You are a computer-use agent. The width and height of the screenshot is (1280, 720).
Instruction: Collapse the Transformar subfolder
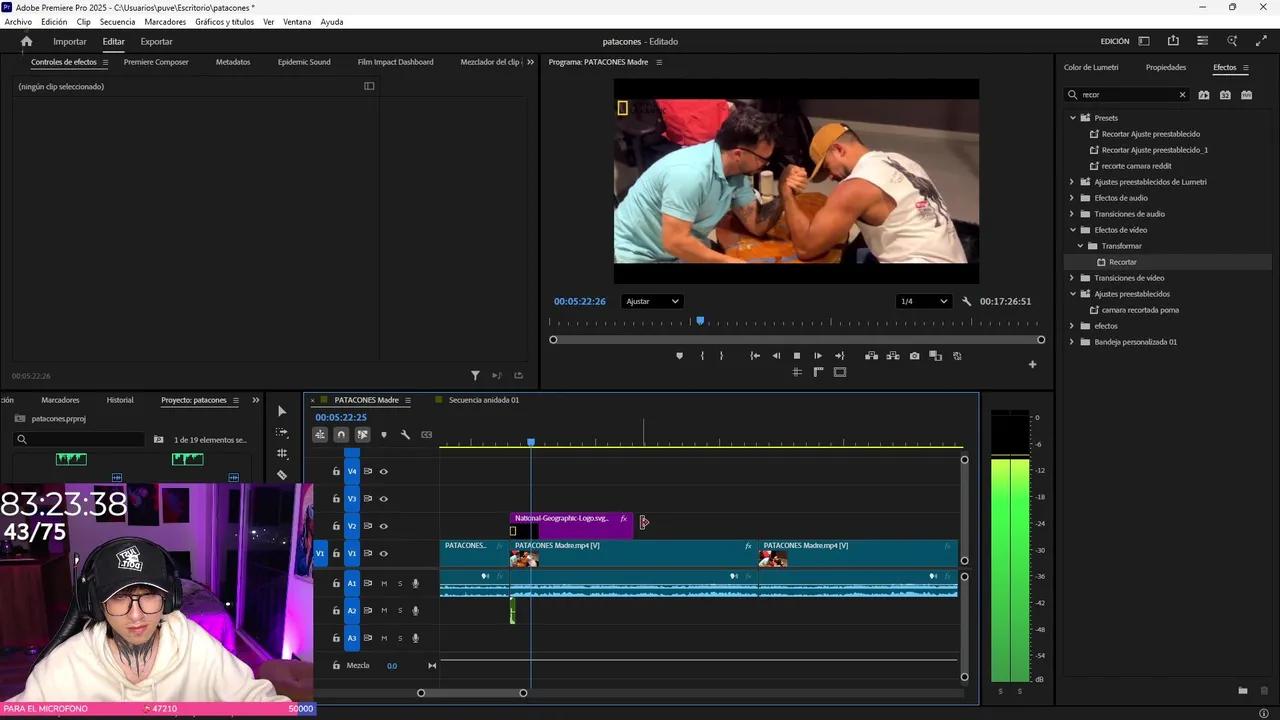1081,246
